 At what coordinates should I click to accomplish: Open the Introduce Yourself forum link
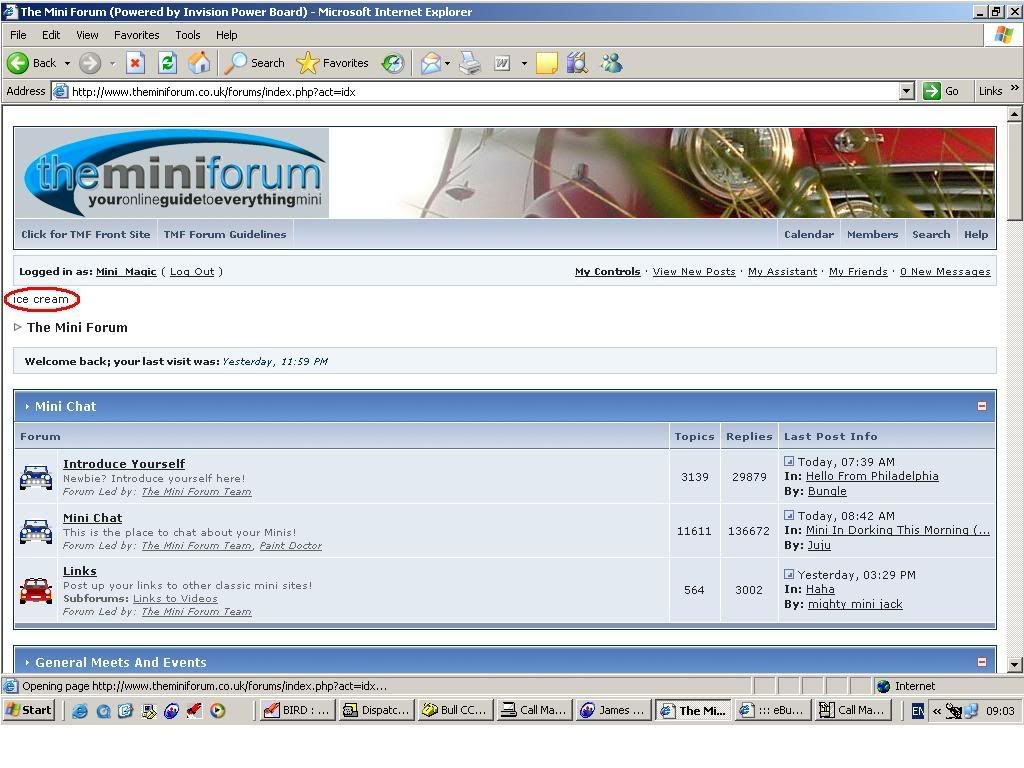pyautogui.click(x=124, y=464)
